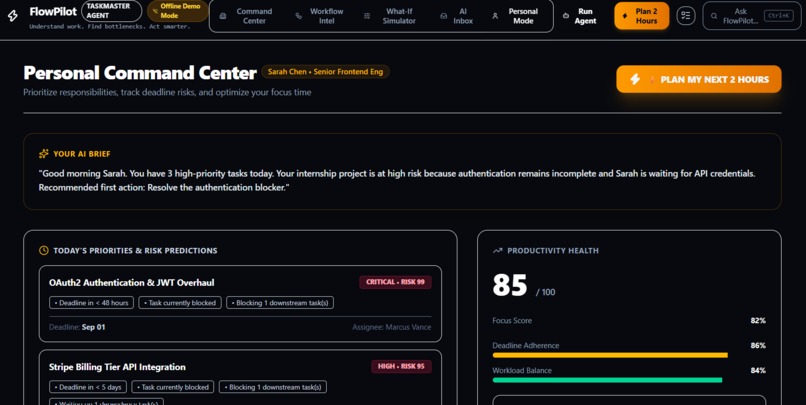Click the TASKMASTER AGENT badge
Viewport: 806px width, 405px height.
point(112,11)
